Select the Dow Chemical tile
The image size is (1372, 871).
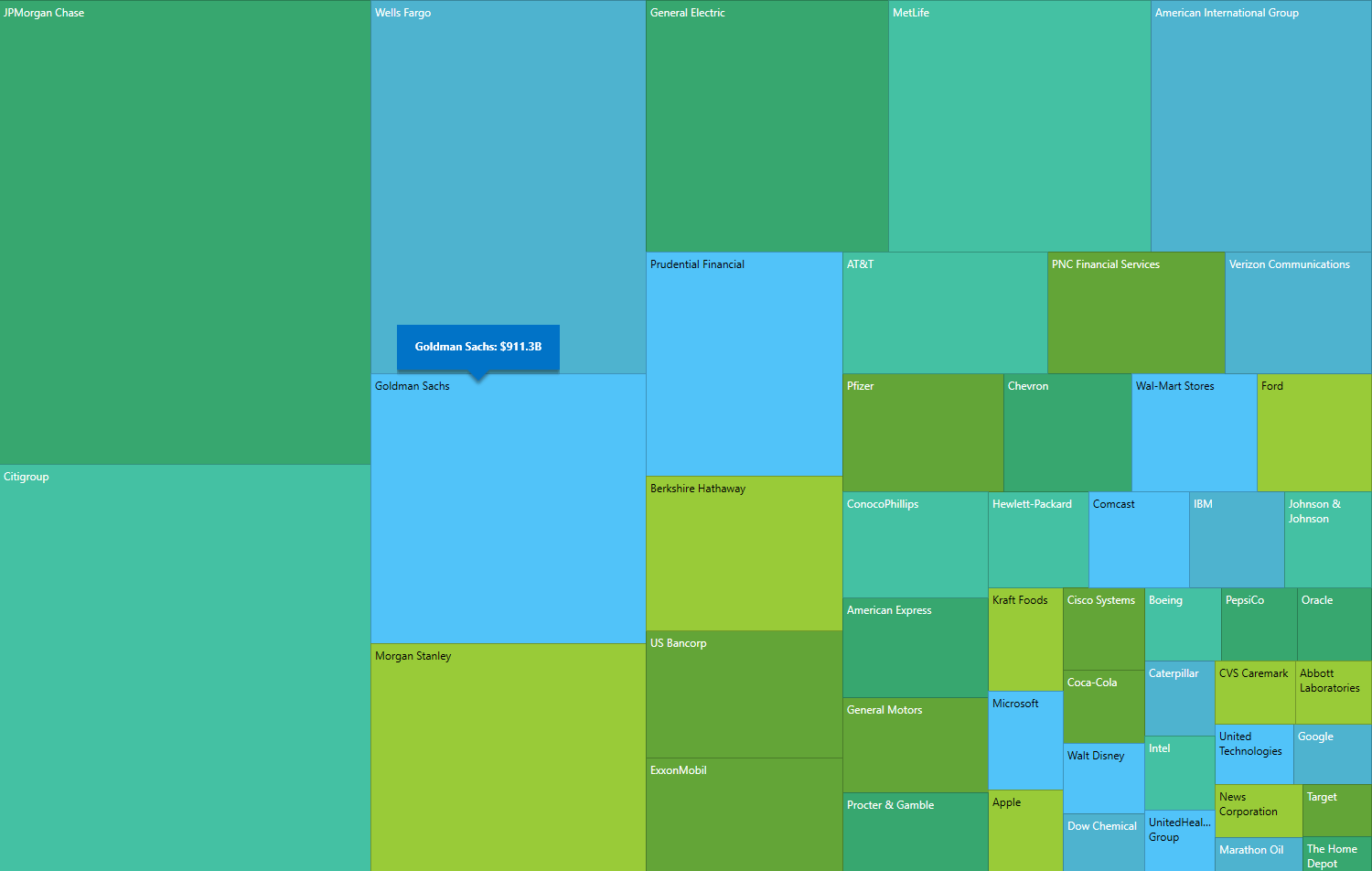click(1104, 843)
